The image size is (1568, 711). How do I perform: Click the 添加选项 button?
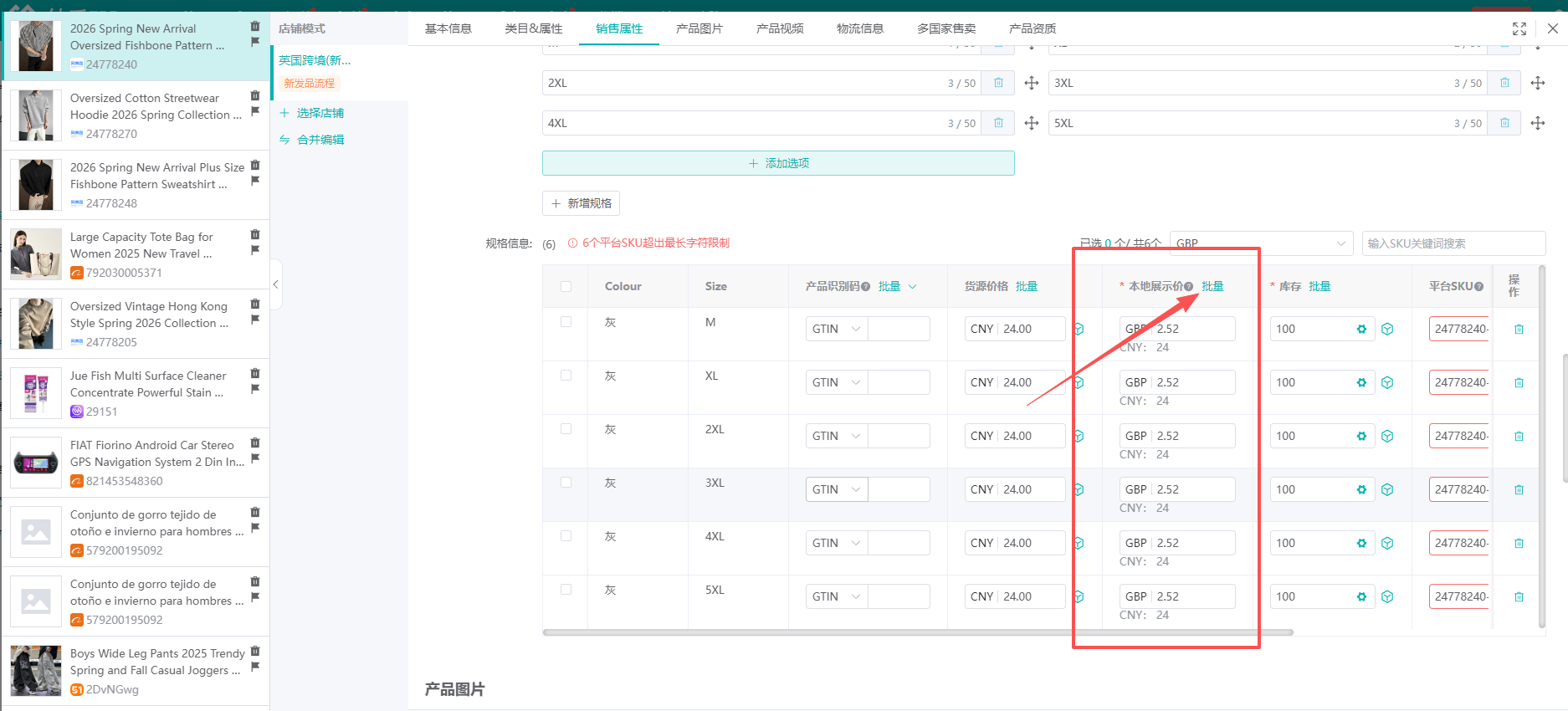pos(778,163)
